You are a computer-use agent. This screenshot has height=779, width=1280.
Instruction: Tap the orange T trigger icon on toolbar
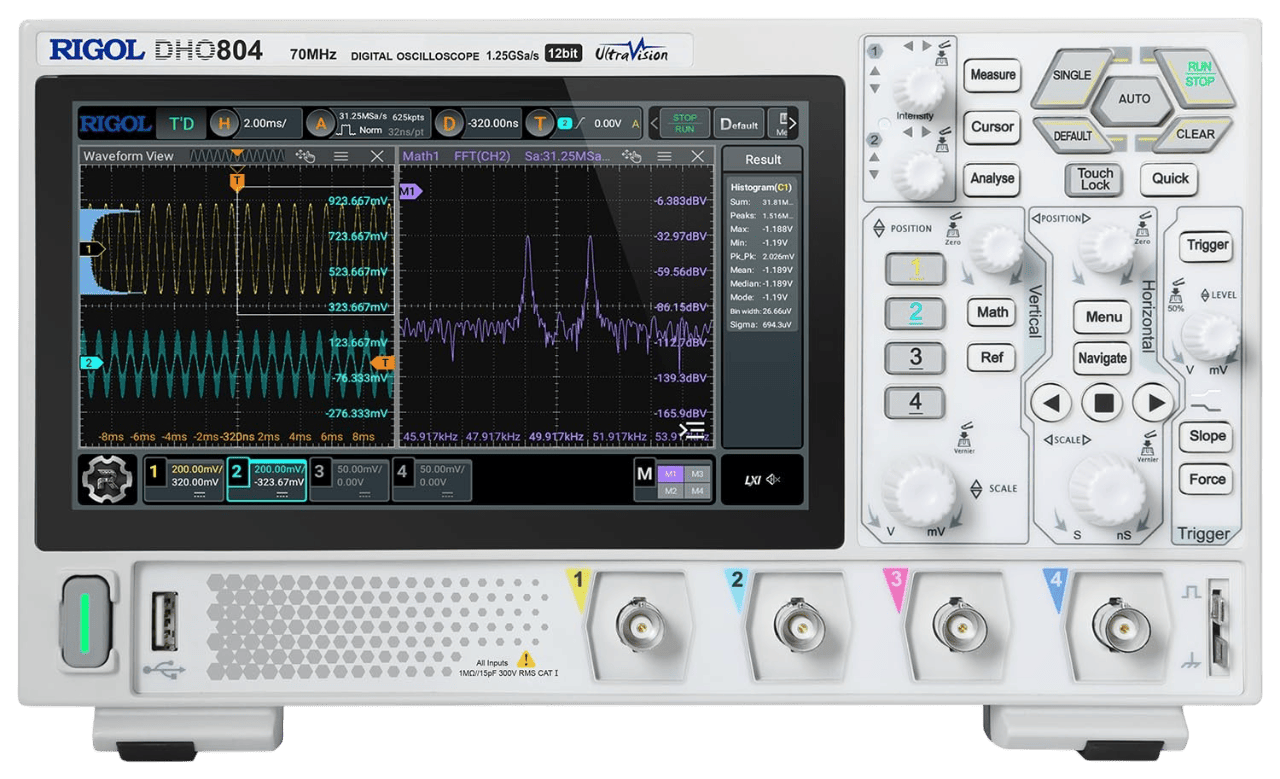click(540, 124)
